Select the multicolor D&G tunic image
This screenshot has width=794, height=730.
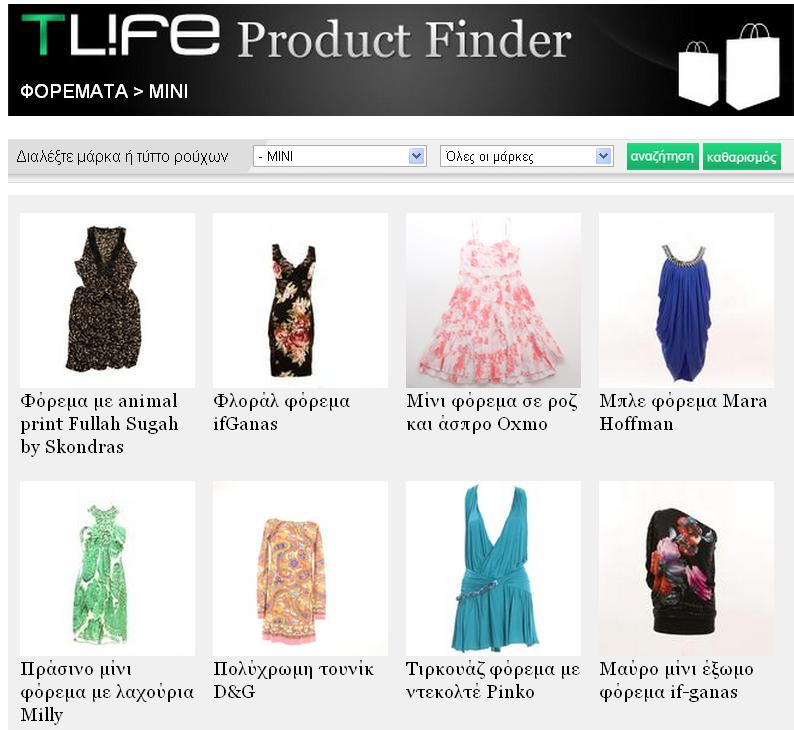point(300,568)
